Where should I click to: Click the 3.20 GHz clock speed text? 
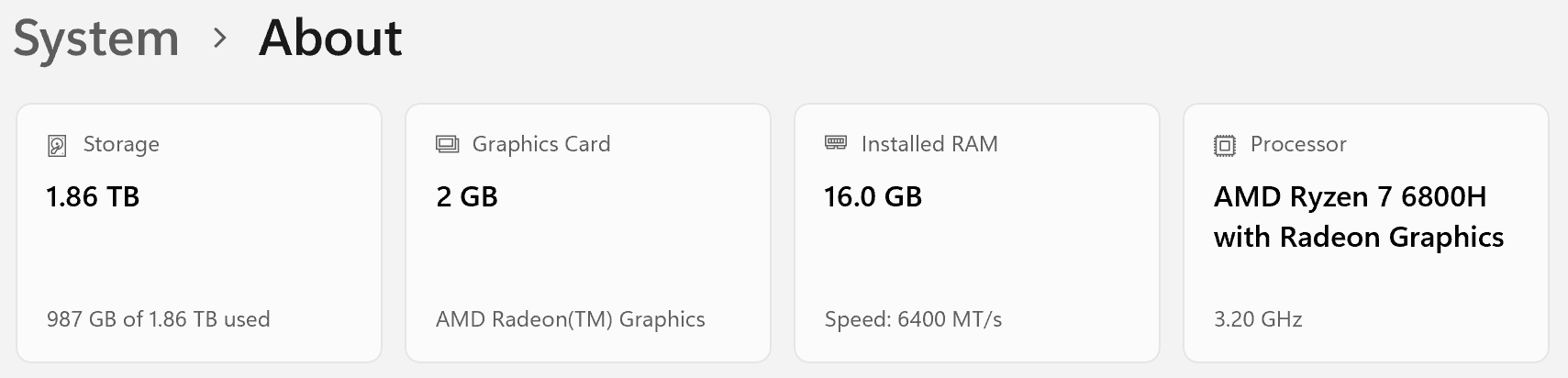(1258, 319)
